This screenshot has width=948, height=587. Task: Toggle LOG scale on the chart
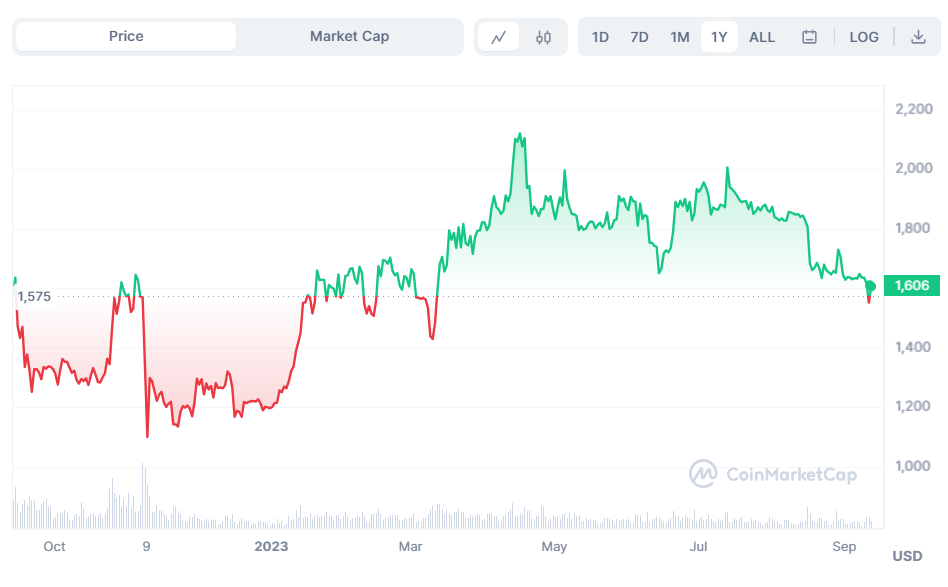click(864, 37)
